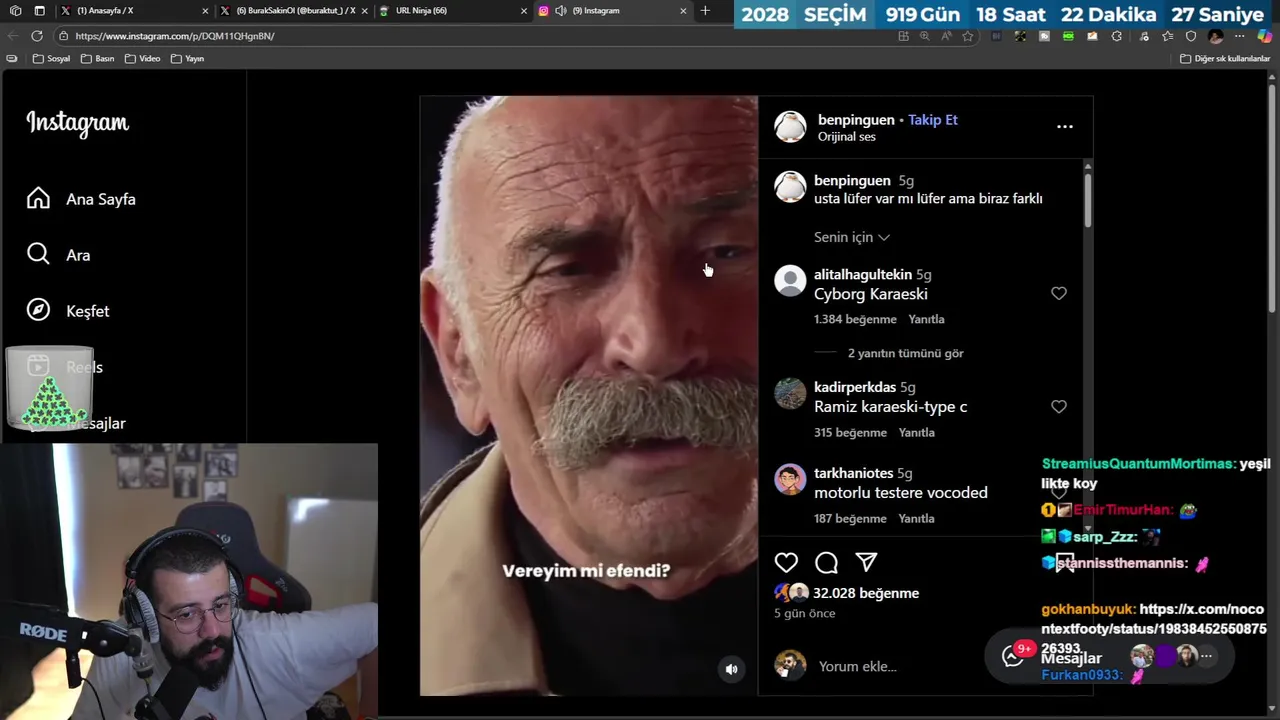Follow benpinguen with Takip Et
1280x720 pixels.
[x=933, y=119]
